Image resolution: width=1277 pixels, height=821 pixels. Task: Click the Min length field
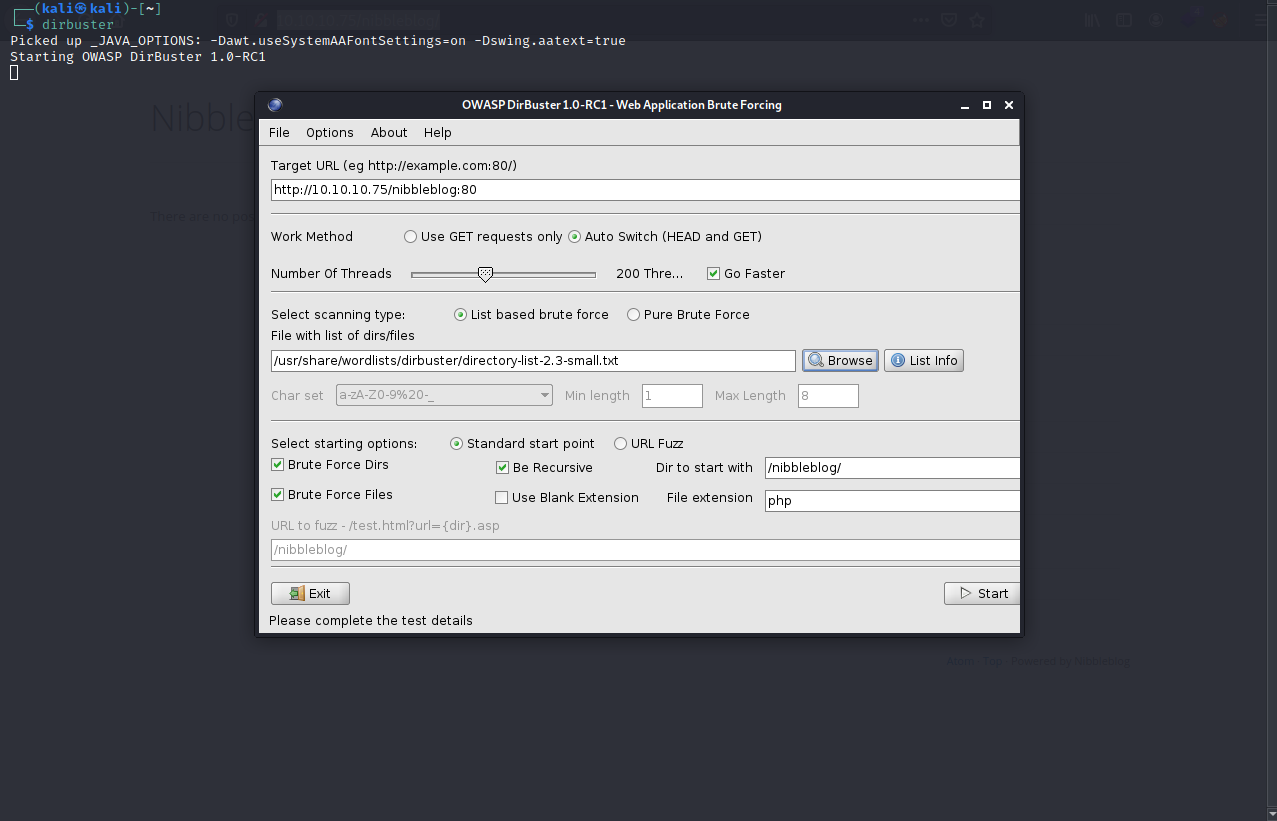coord(672,396)
